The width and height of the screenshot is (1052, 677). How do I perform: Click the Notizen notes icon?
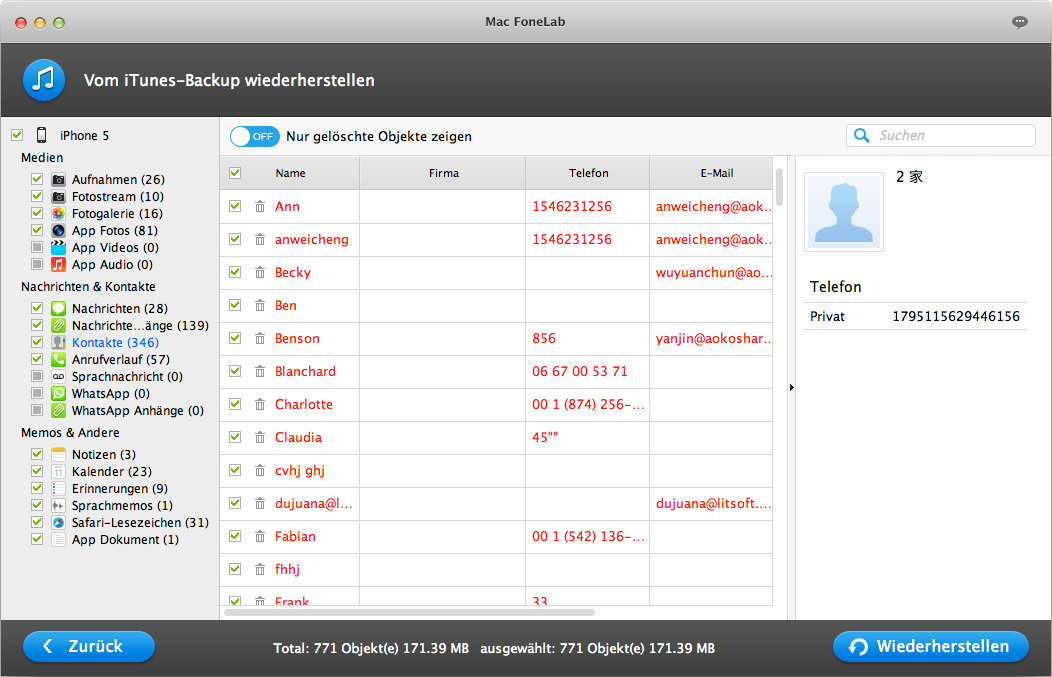[58, 454]
